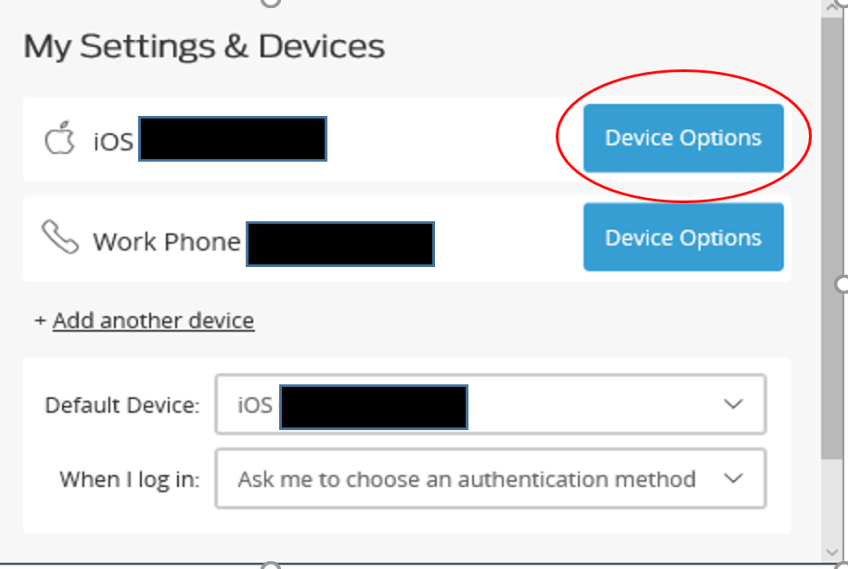Click the top center selection handle circle

click(x=270, y=2)
